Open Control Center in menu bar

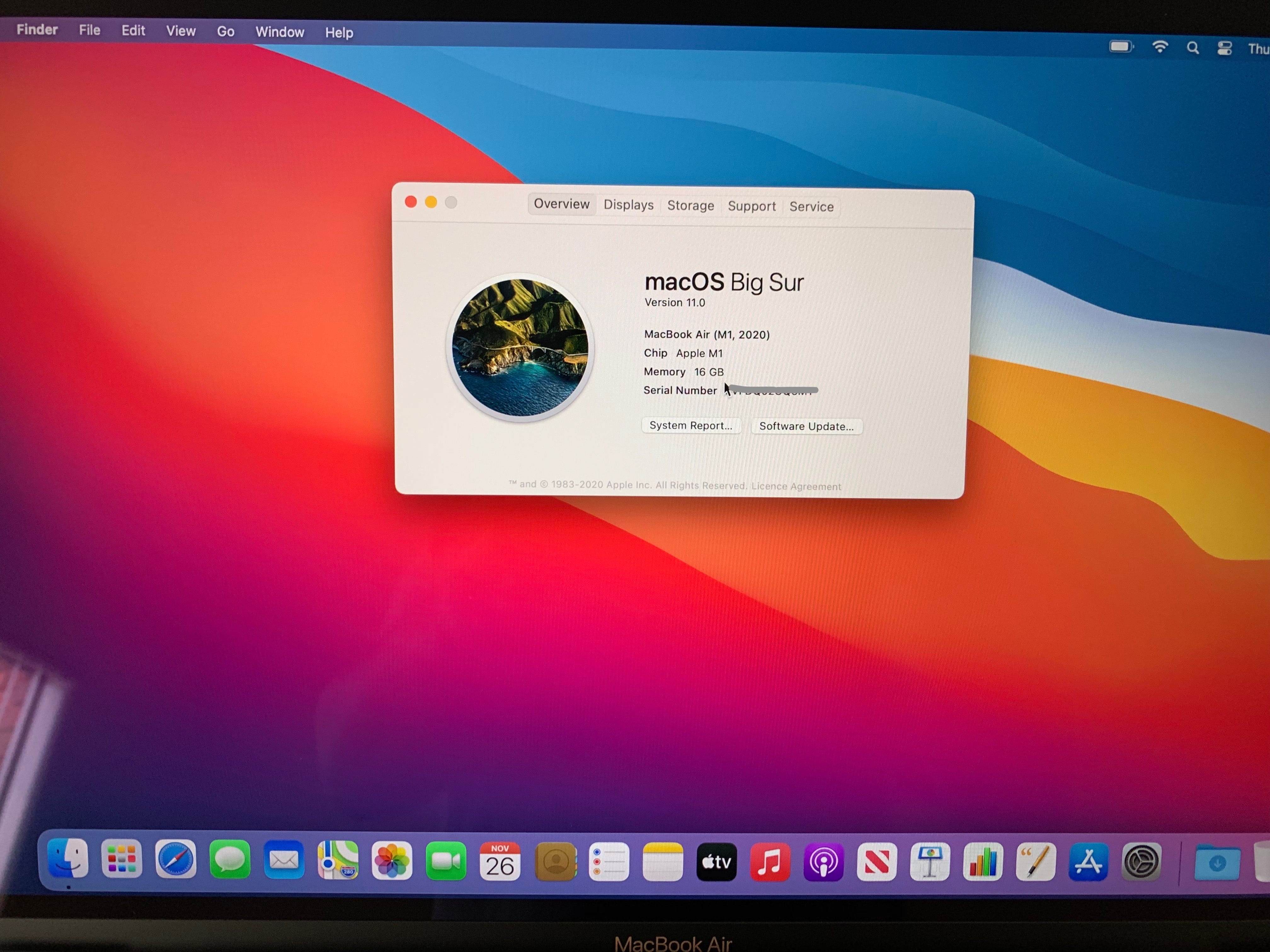[x=1224, y=48]
